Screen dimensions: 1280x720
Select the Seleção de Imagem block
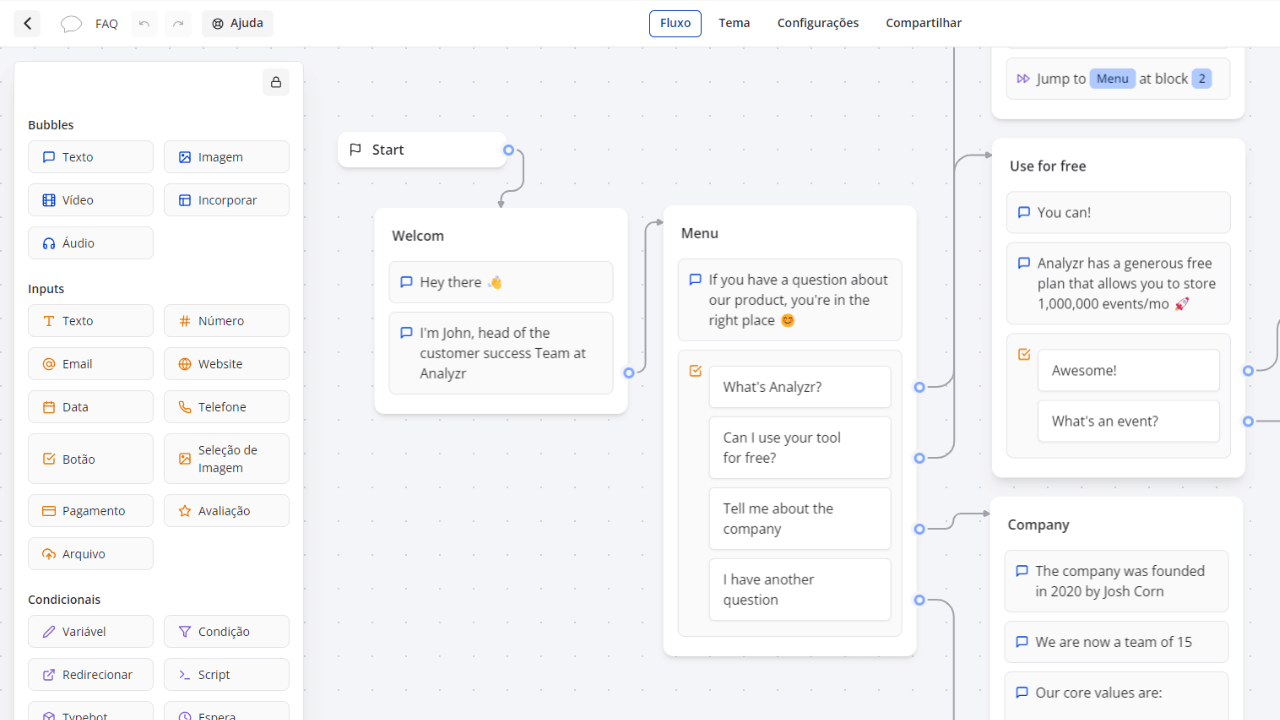227,459
